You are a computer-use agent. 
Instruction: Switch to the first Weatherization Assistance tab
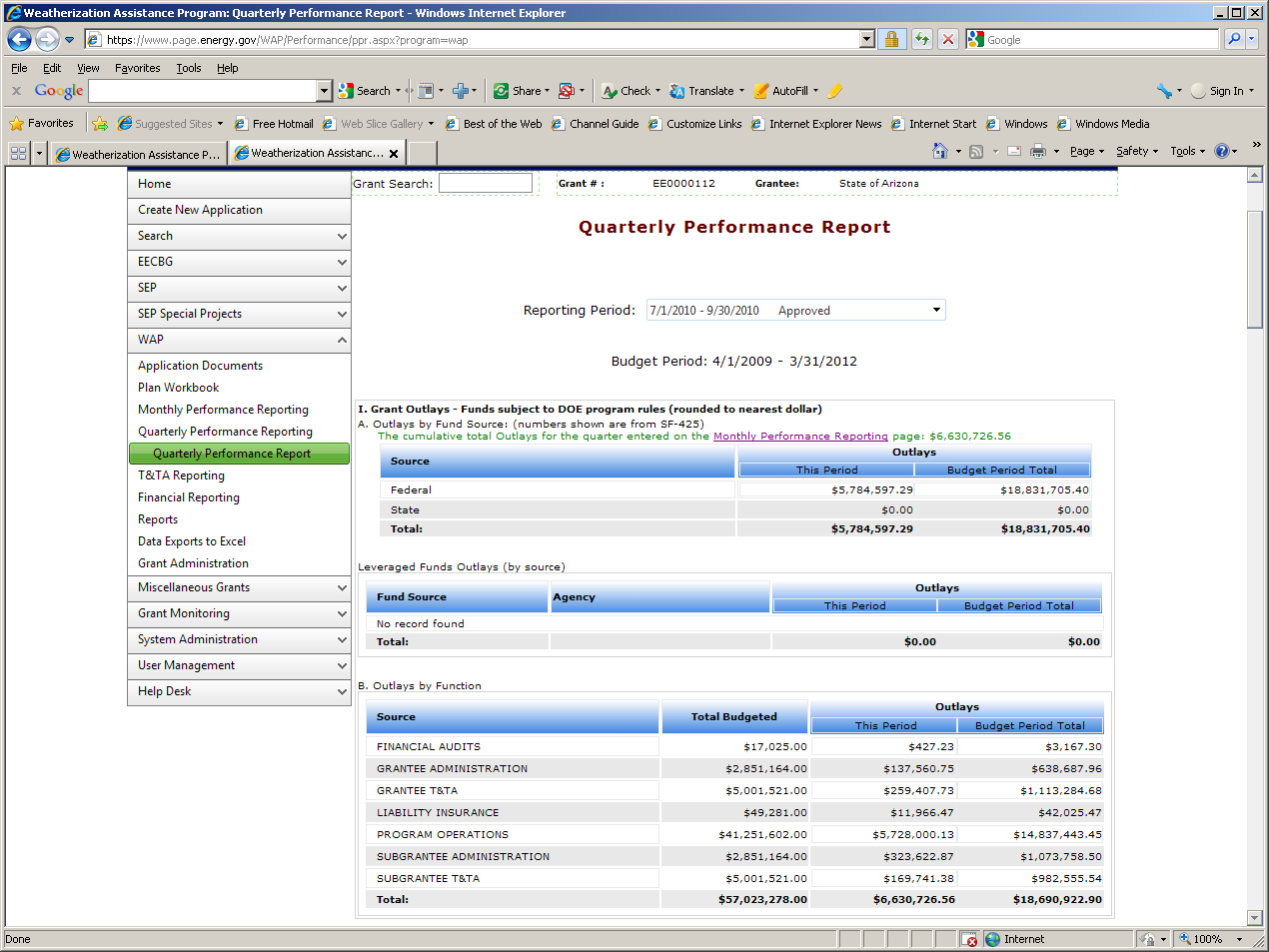(138, 154)
